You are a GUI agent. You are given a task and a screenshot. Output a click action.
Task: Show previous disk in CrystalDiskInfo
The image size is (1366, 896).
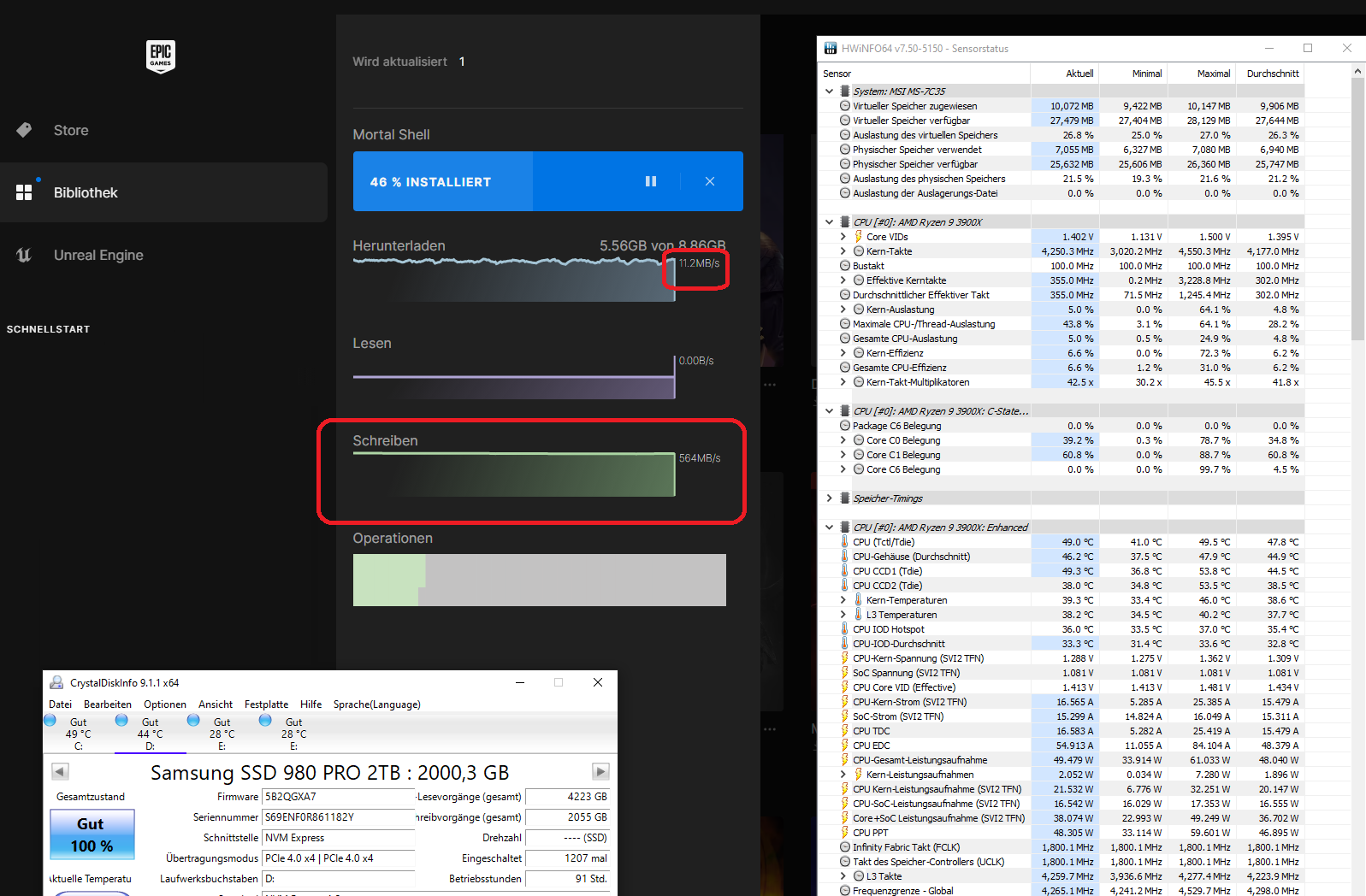coord(60,771)
